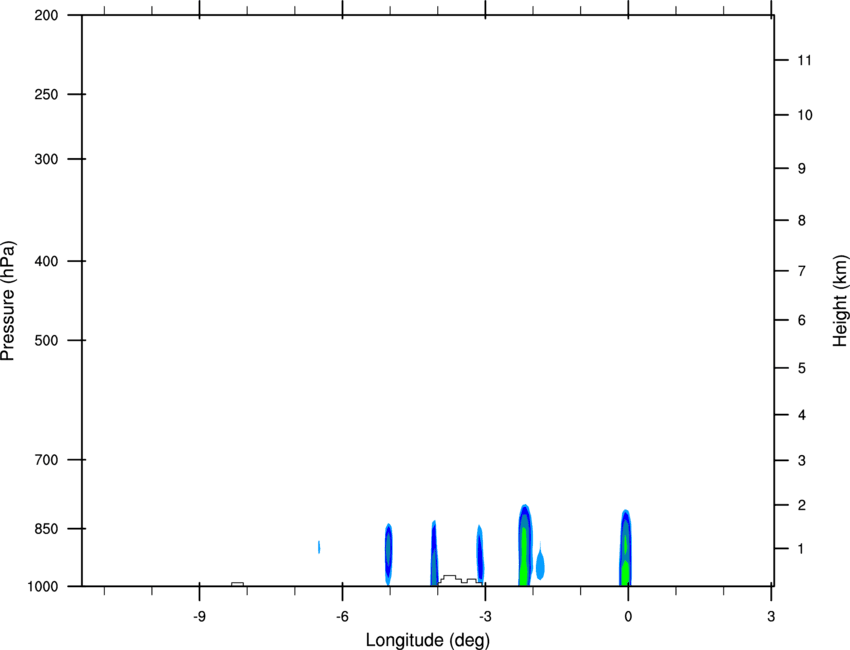Select the 300 pressure tick label
850x650 pixels.
[x=46, y=159]
